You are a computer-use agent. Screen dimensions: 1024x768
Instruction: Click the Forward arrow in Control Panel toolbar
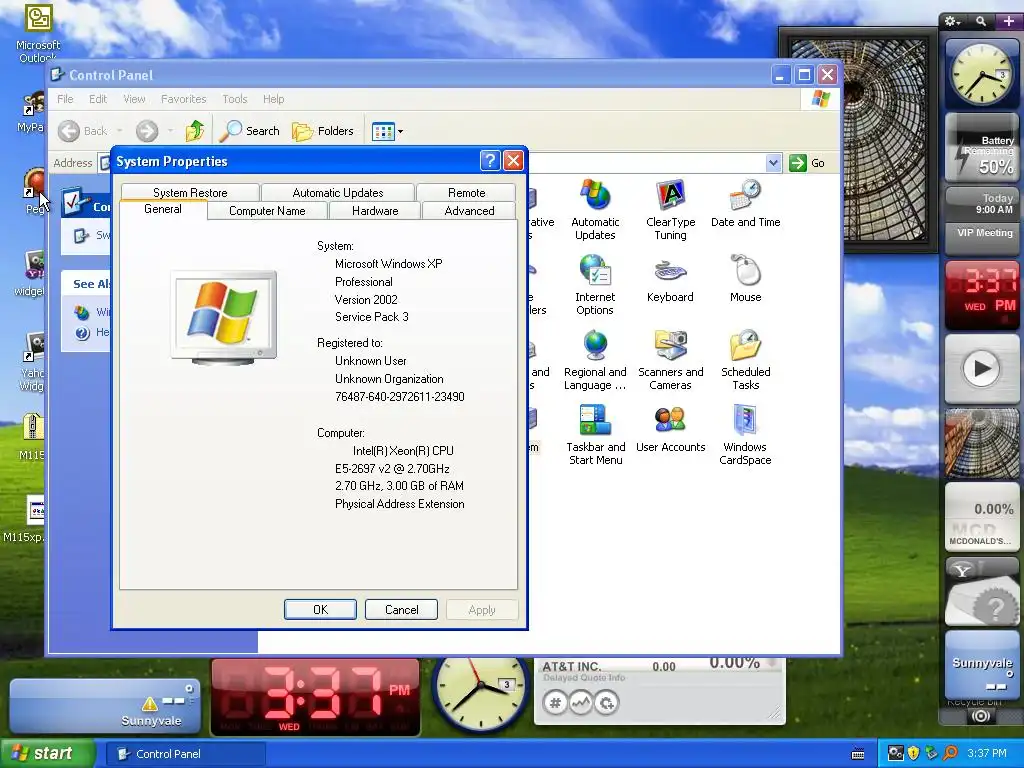tap(147, 131)
